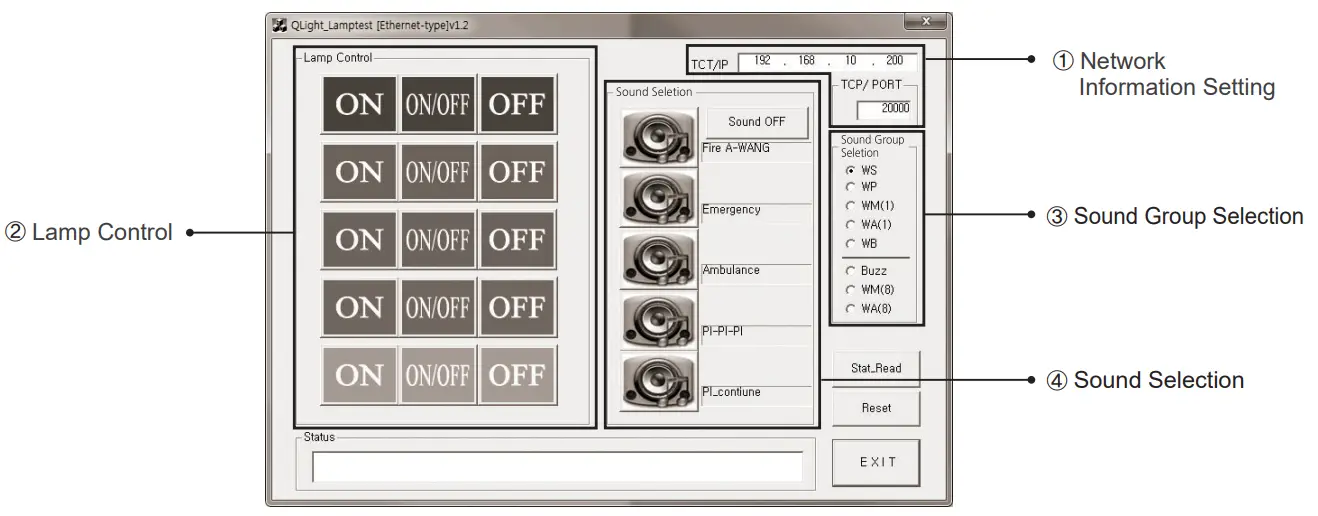Turn OFF the third row lamp
Screen dimensions: 1318x516
517,240
